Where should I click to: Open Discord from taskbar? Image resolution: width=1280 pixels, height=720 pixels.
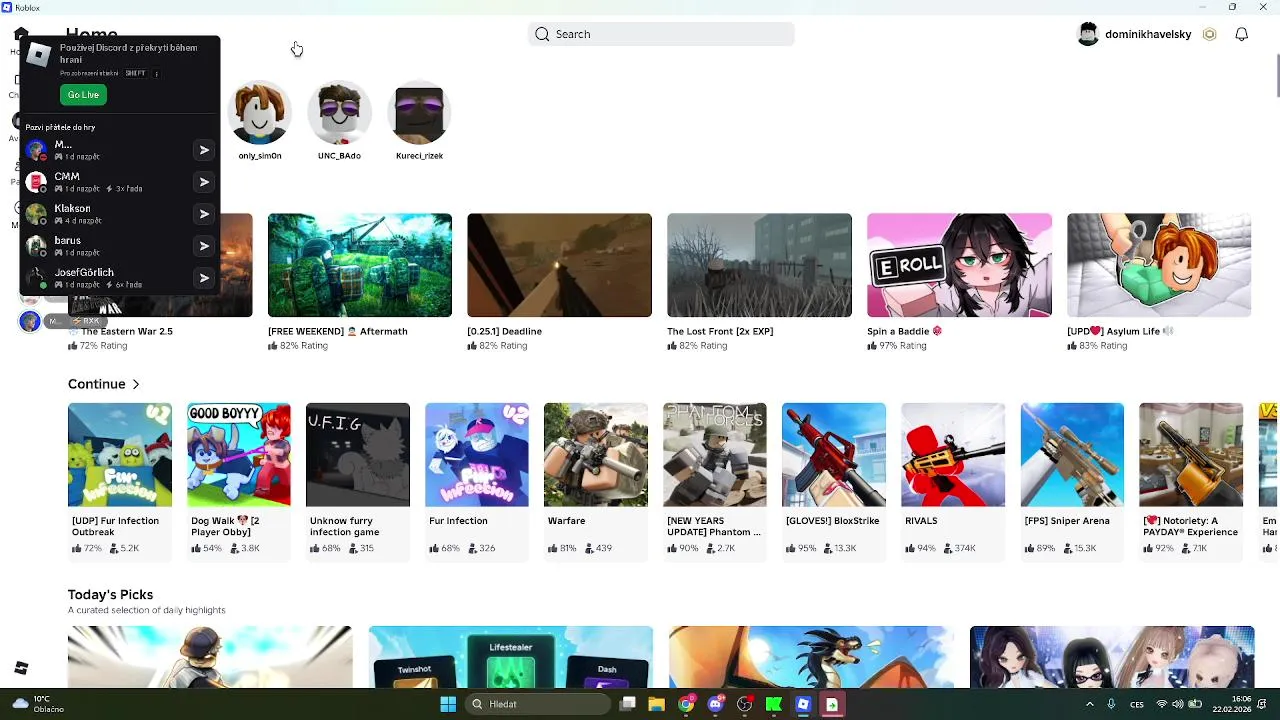[715, 704]
